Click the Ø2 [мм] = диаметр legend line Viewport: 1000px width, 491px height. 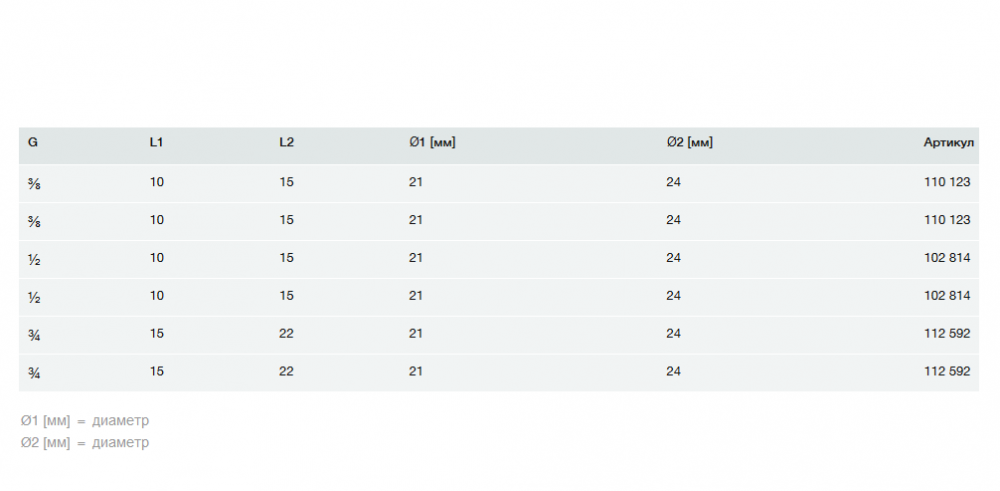pyautogui.click(x=85, y=442)
